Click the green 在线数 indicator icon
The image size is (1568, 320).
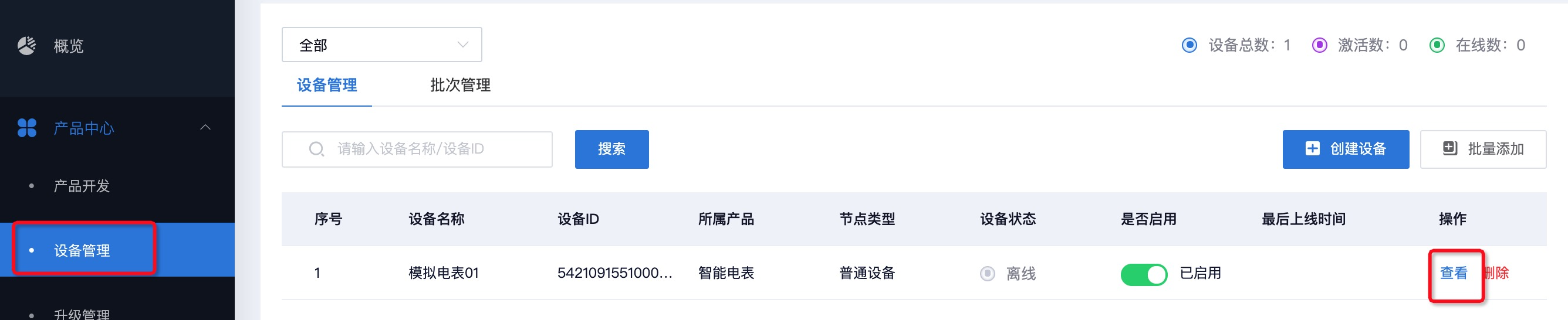click(x=1437, y=45)
